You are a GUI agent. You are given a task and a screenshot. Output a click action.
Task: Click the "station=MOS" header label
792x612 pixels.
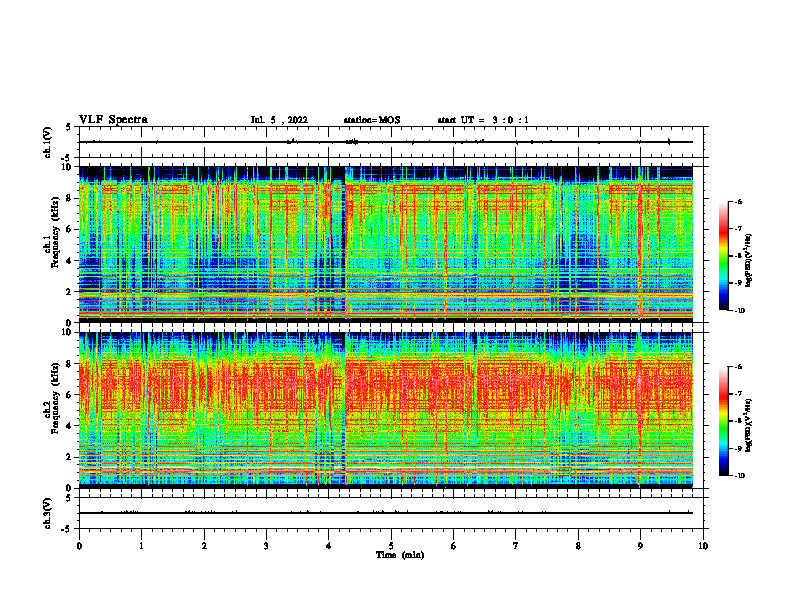[372, 120]
